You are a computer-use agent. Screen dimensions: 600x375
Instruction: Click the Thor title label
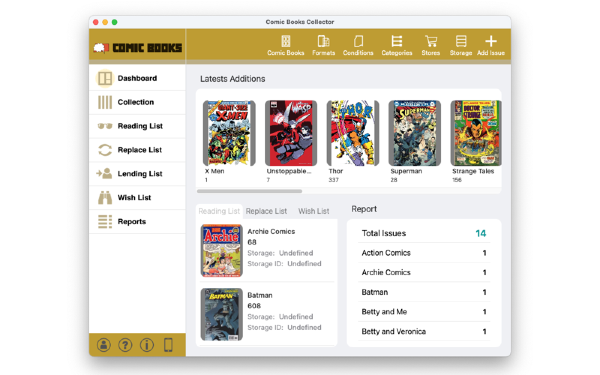336,171
